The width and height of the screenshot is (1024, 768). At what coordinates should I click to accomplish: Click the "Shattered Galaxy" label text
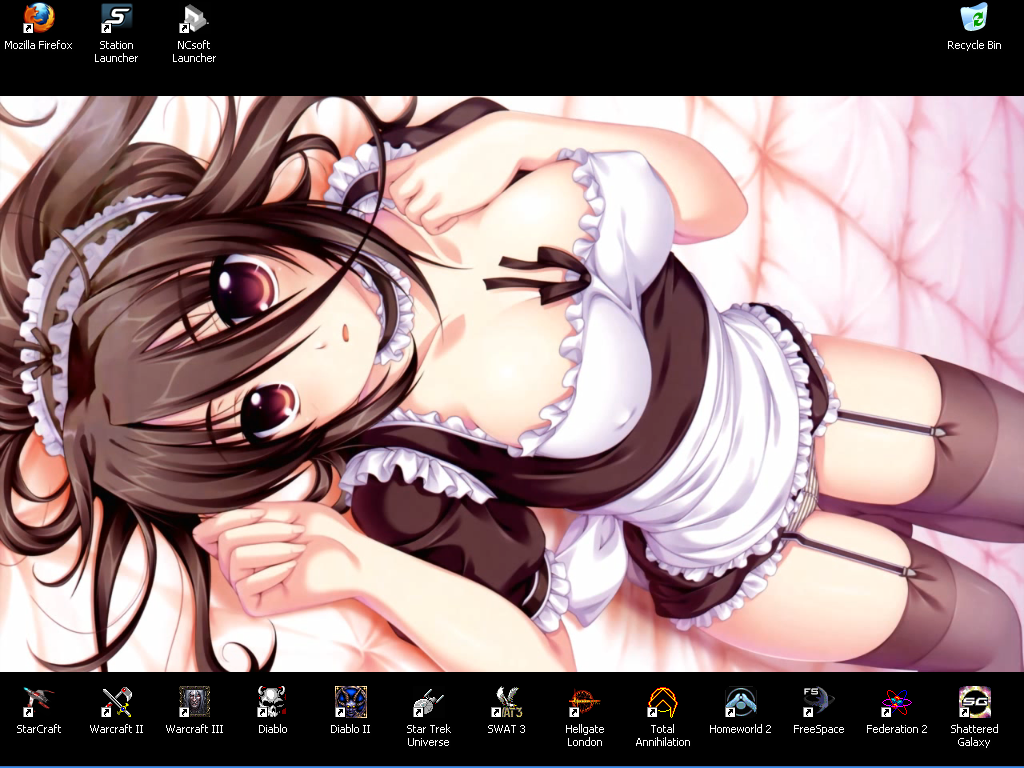click(974, 735)
